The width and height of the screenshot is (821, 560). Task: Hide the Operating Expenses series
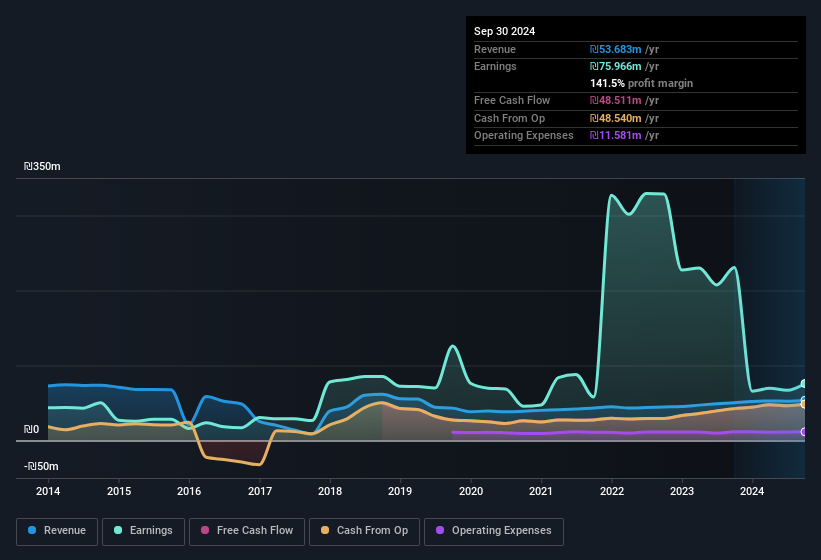click(493, 531)
